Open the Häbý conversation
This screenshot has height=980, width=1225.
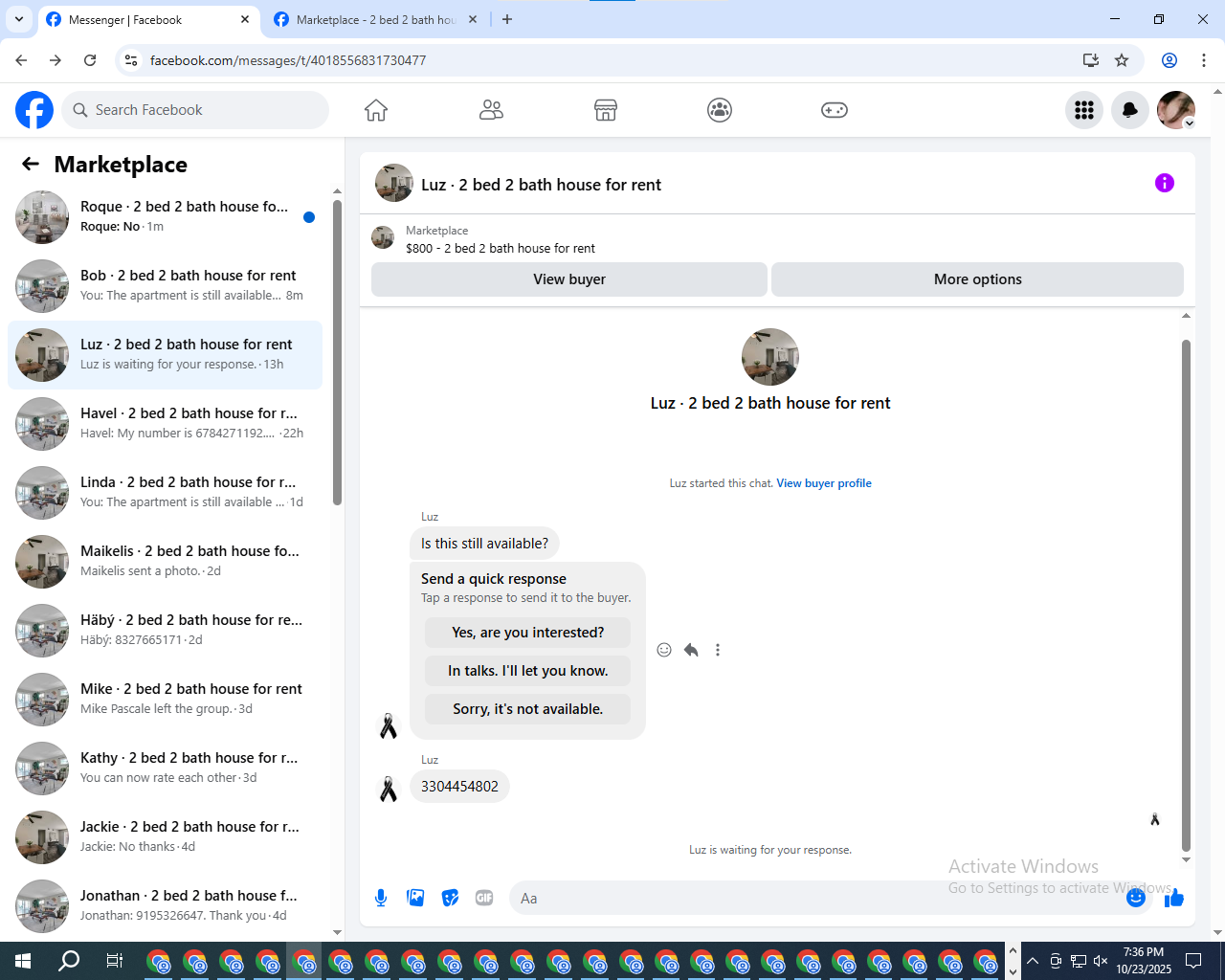click(165, 631)
